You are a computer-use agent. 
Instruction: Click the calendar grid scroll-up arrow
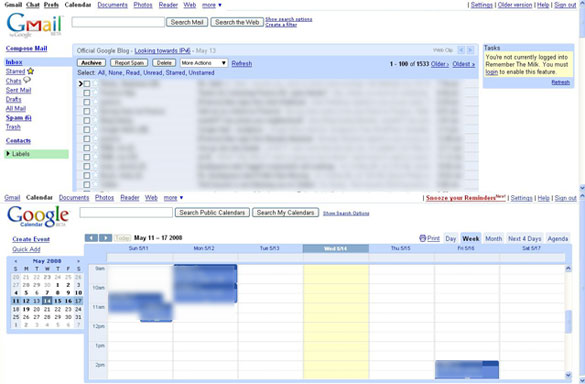[x=568, y=268]
